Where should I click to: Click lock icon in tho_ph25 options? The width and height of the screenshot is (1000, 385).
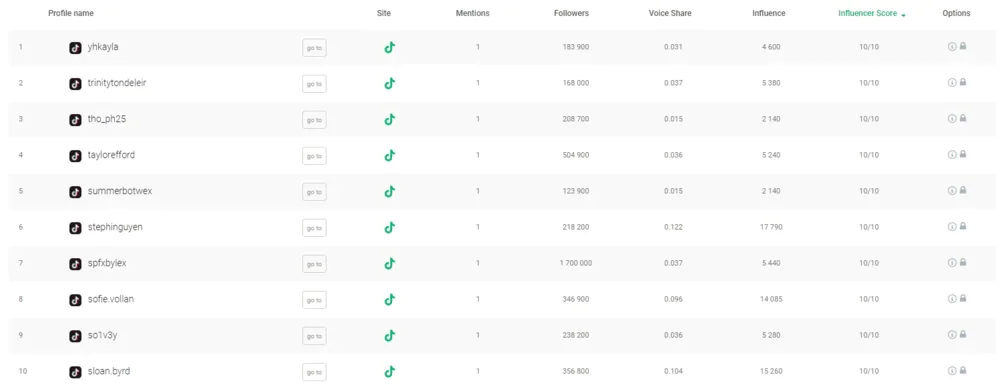(x=962, y=118)
